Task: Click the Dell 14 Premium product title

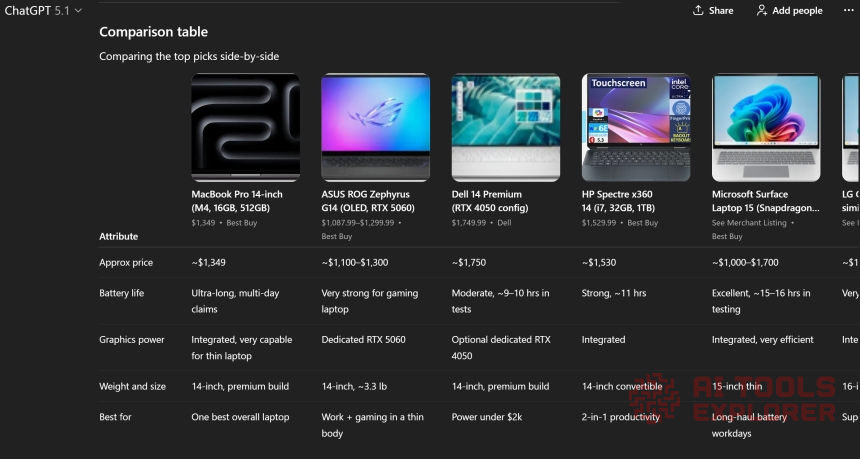Action: tap(490, 201)
